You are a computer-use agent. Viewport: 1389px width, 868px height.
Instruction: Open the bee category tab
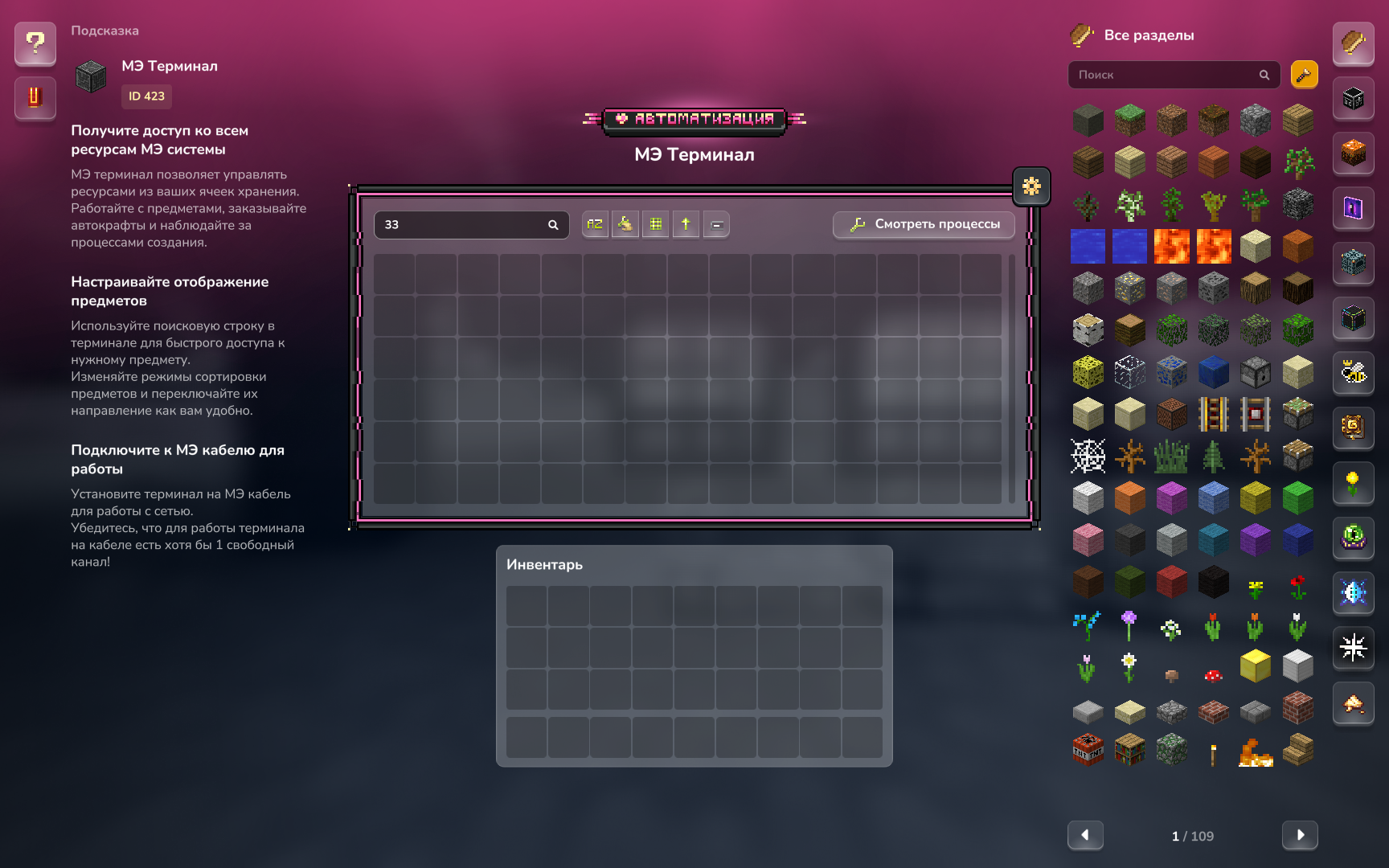click(1353, 372)
